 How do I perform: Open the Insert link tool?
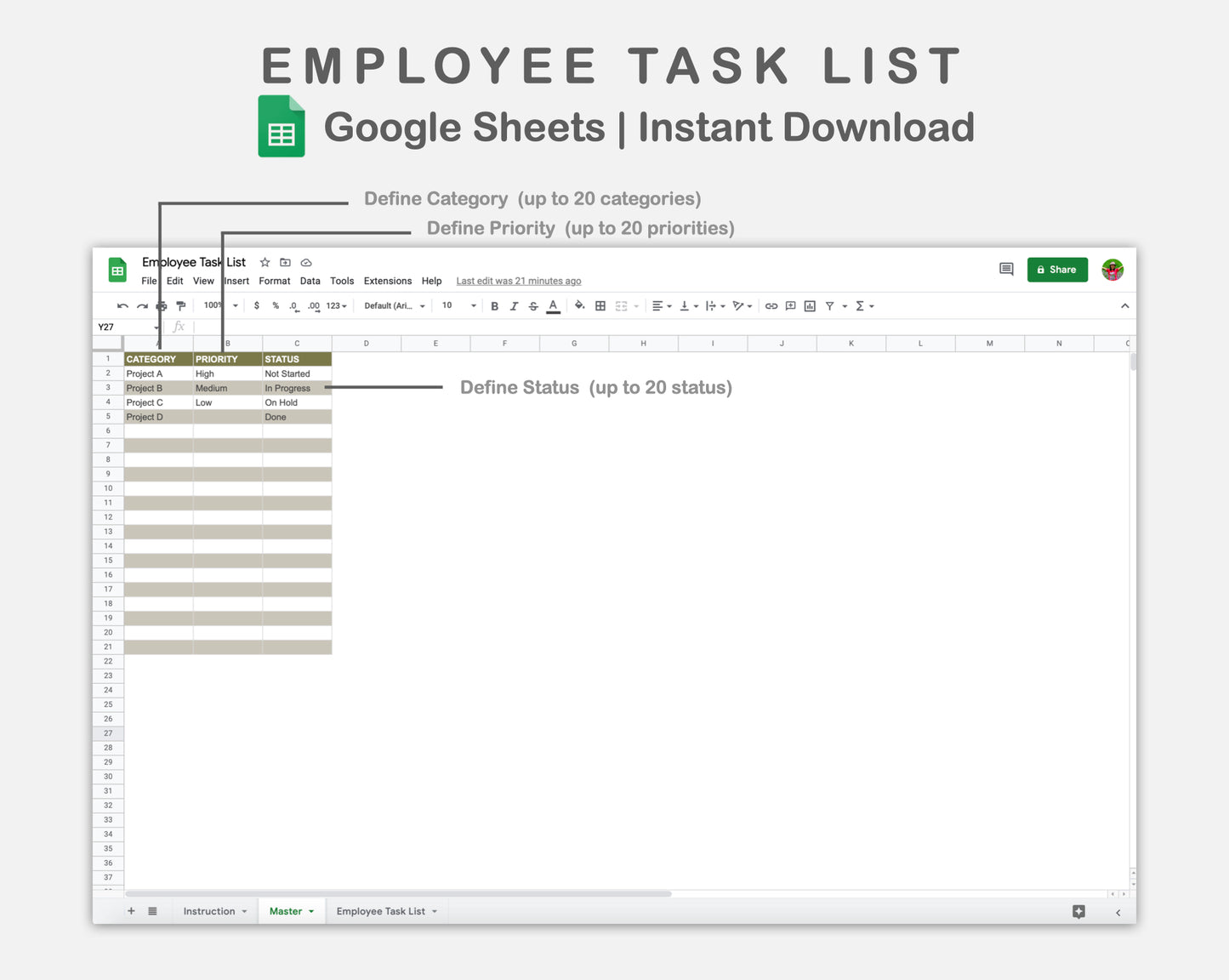tap(771, 305)
